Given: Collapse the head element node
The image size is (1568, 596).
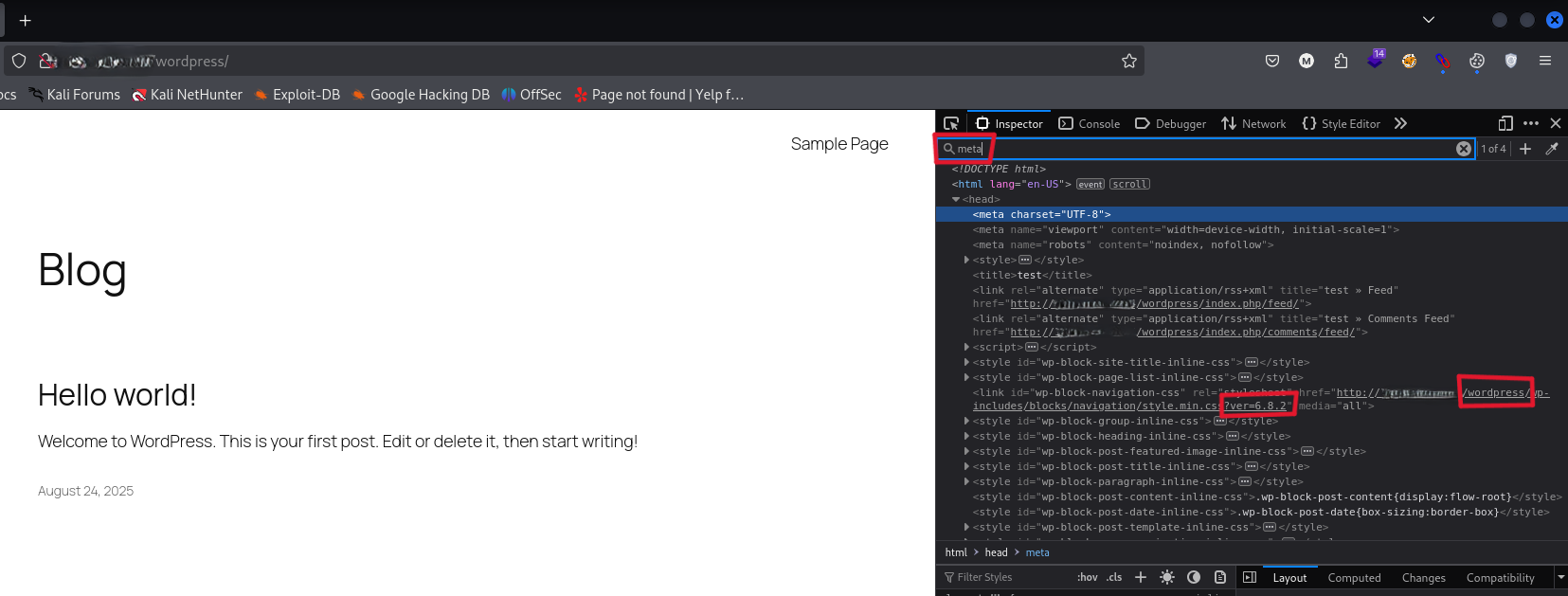Looking at the screenshot, I should pos(956,200).
